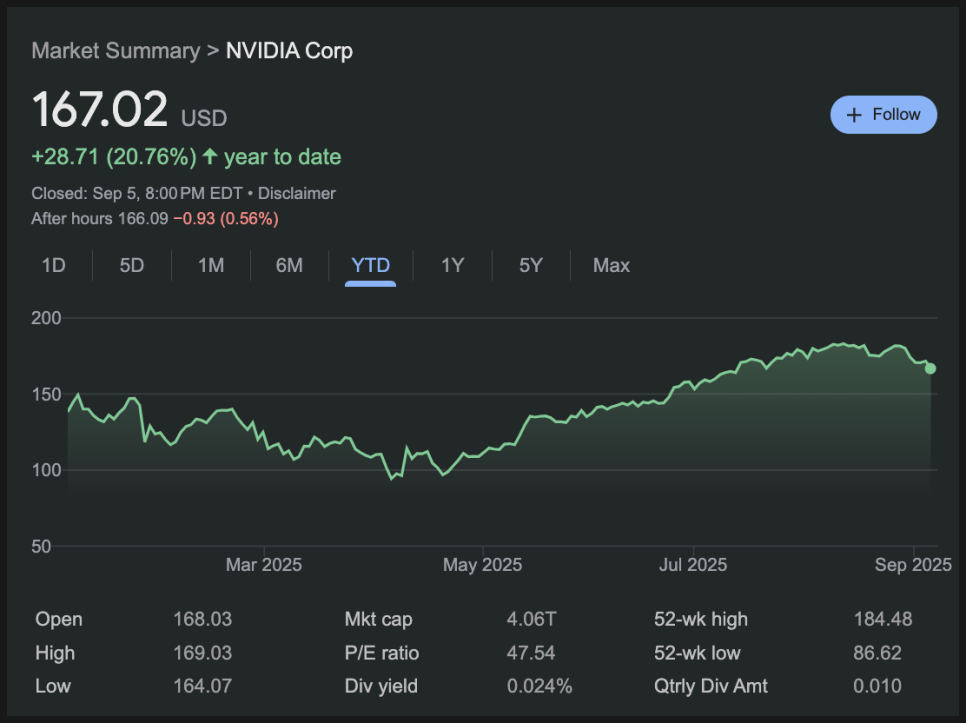Select the 1M range tab

click(211, 265)
